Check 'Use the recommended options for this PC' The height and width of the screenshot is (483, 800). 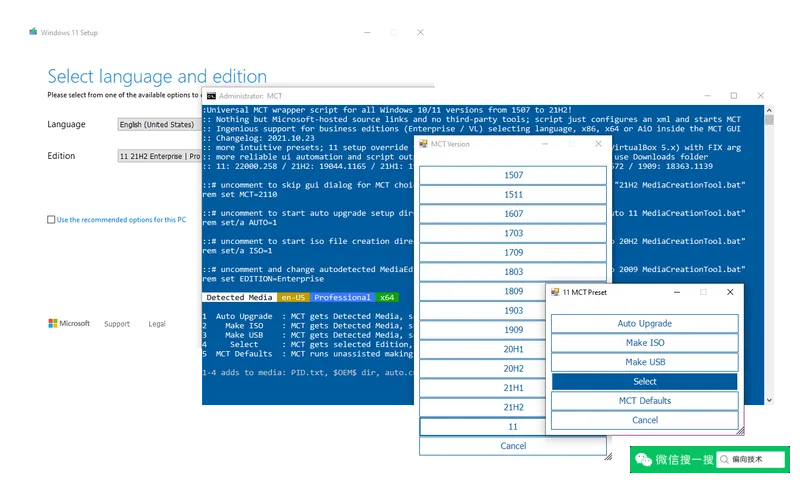coord(51,220)
